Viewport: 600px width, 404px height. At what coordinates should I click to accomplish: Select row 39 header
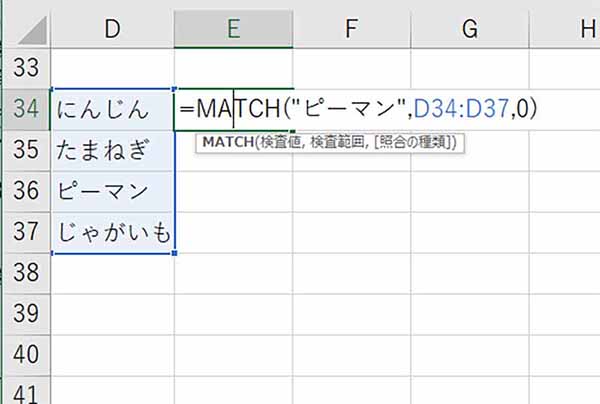tap(27, 313)
